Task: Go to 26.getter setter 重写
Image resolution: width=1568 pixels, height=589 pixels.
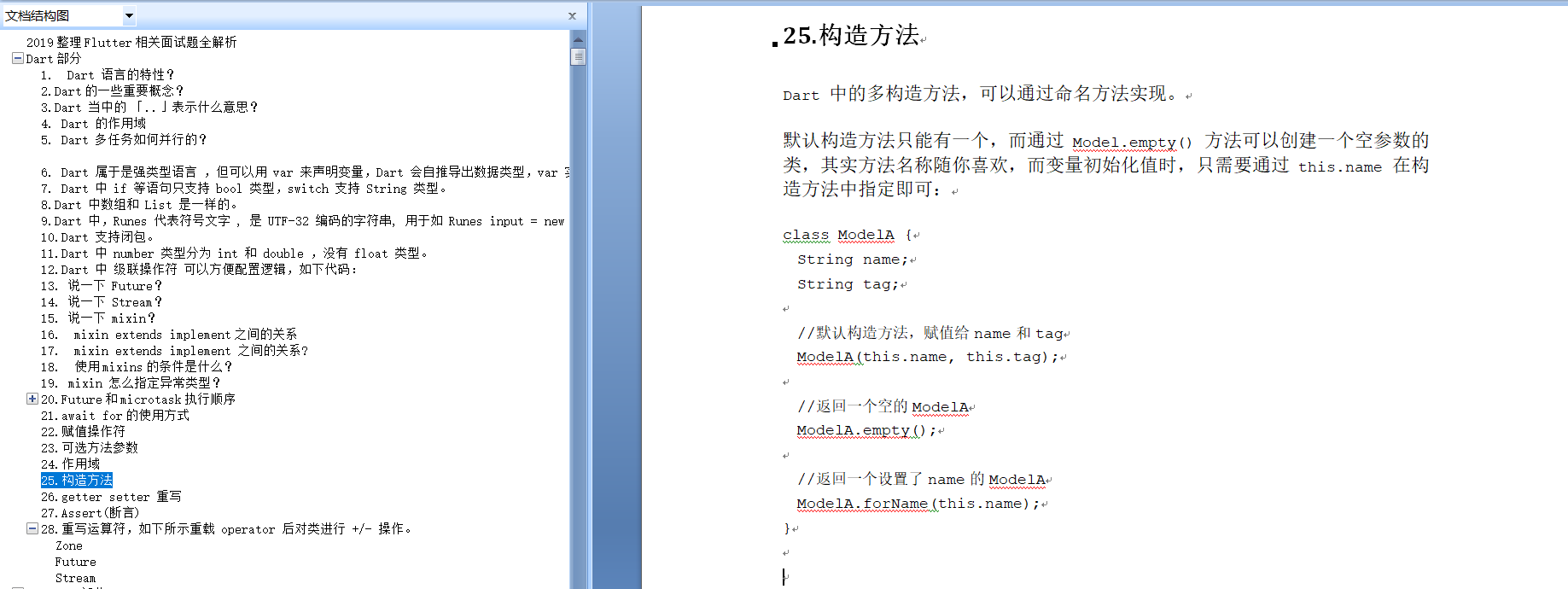Action: (x=111, y=496)
